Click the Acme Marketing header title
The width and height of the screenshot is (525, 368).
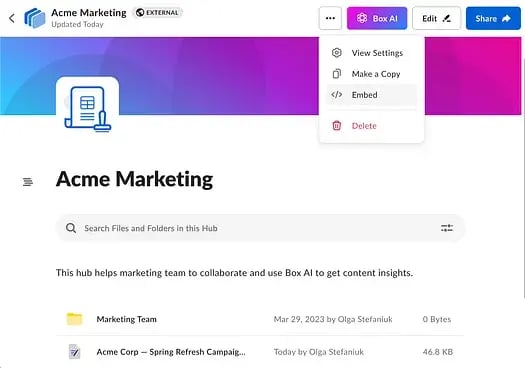click(89, 13)
